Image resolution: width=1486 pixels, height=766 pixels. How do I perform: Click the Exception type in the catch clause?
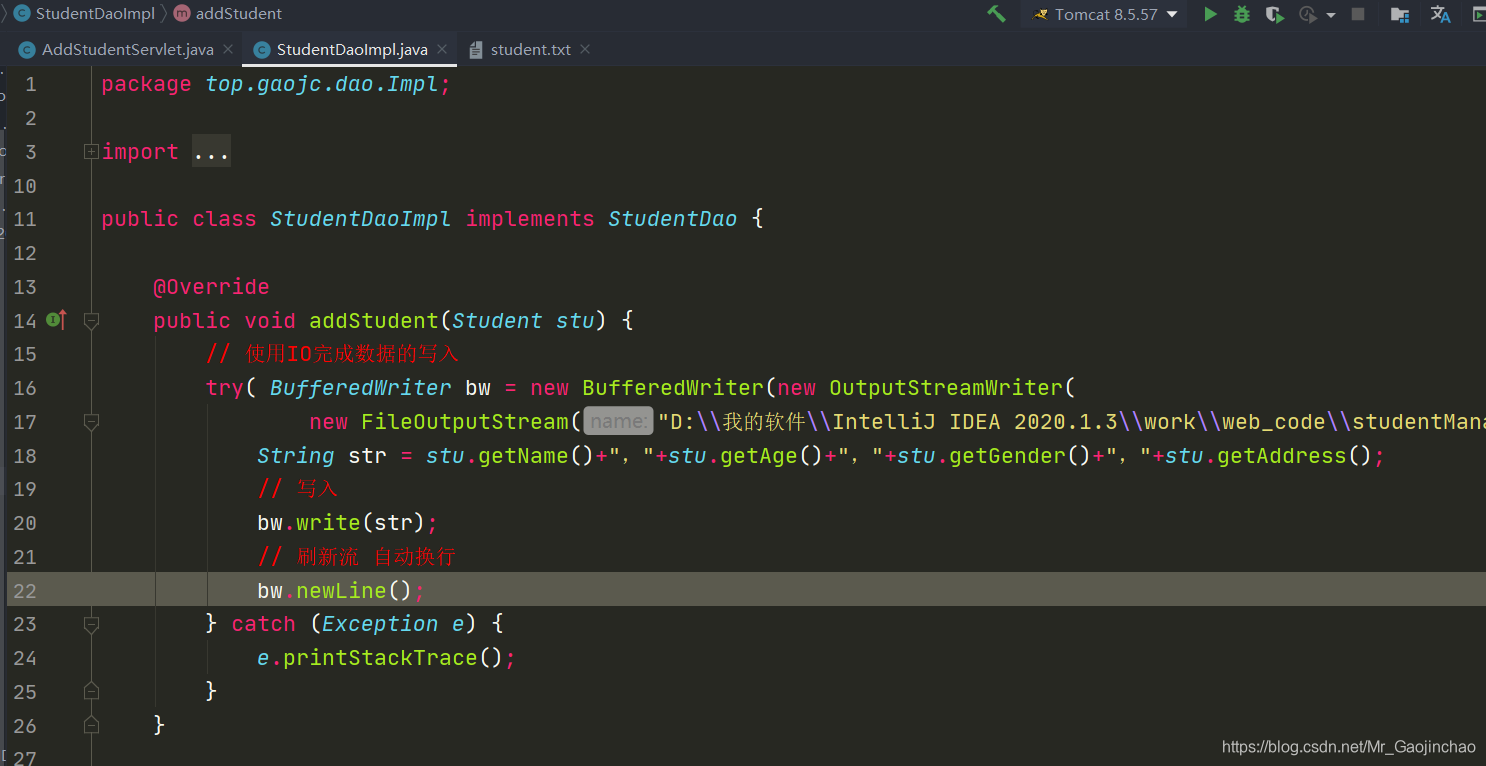click(x=380, y=624)
